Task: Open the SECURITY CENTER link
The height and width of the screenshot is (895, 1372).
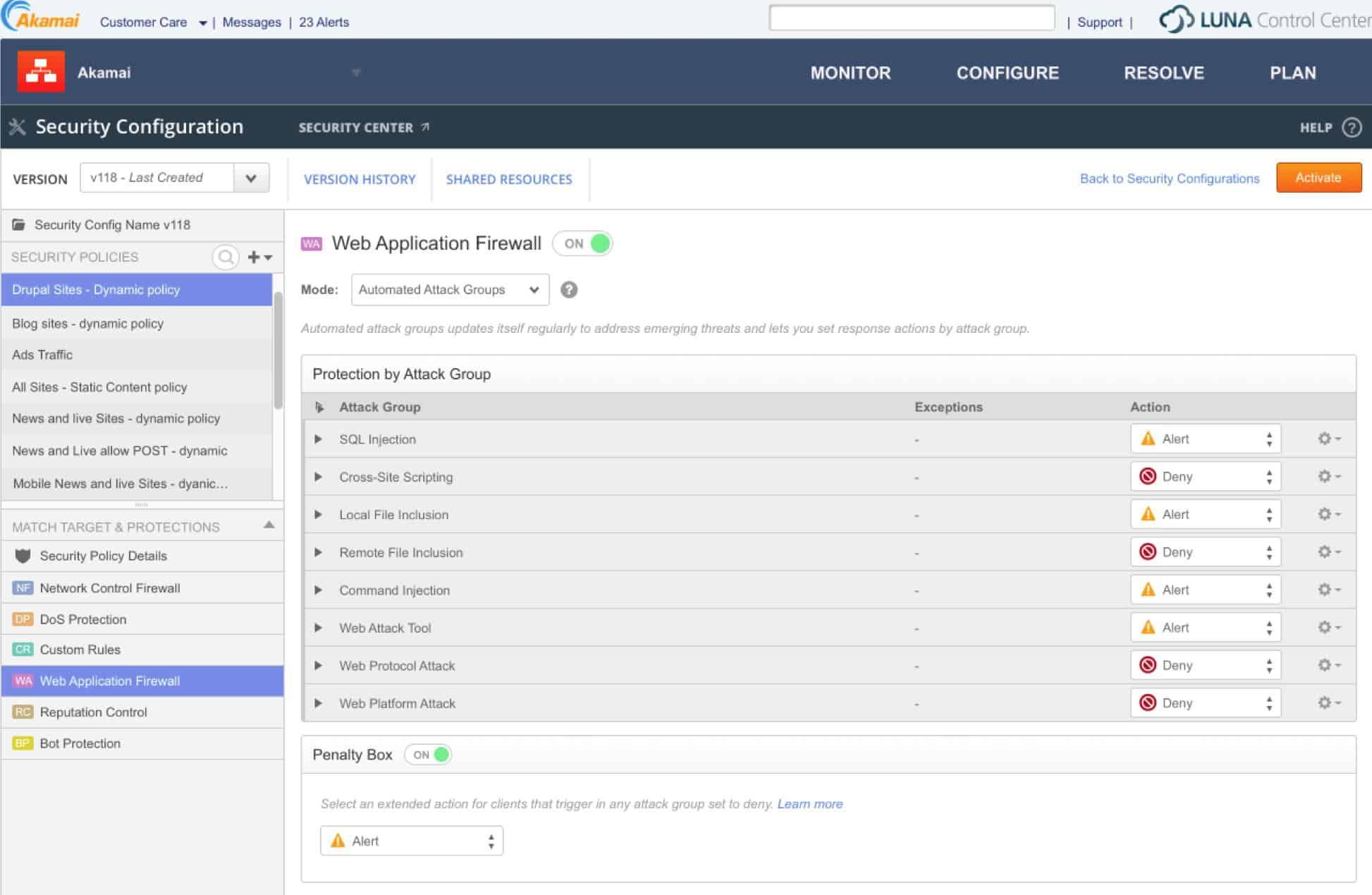Action: 364,128
